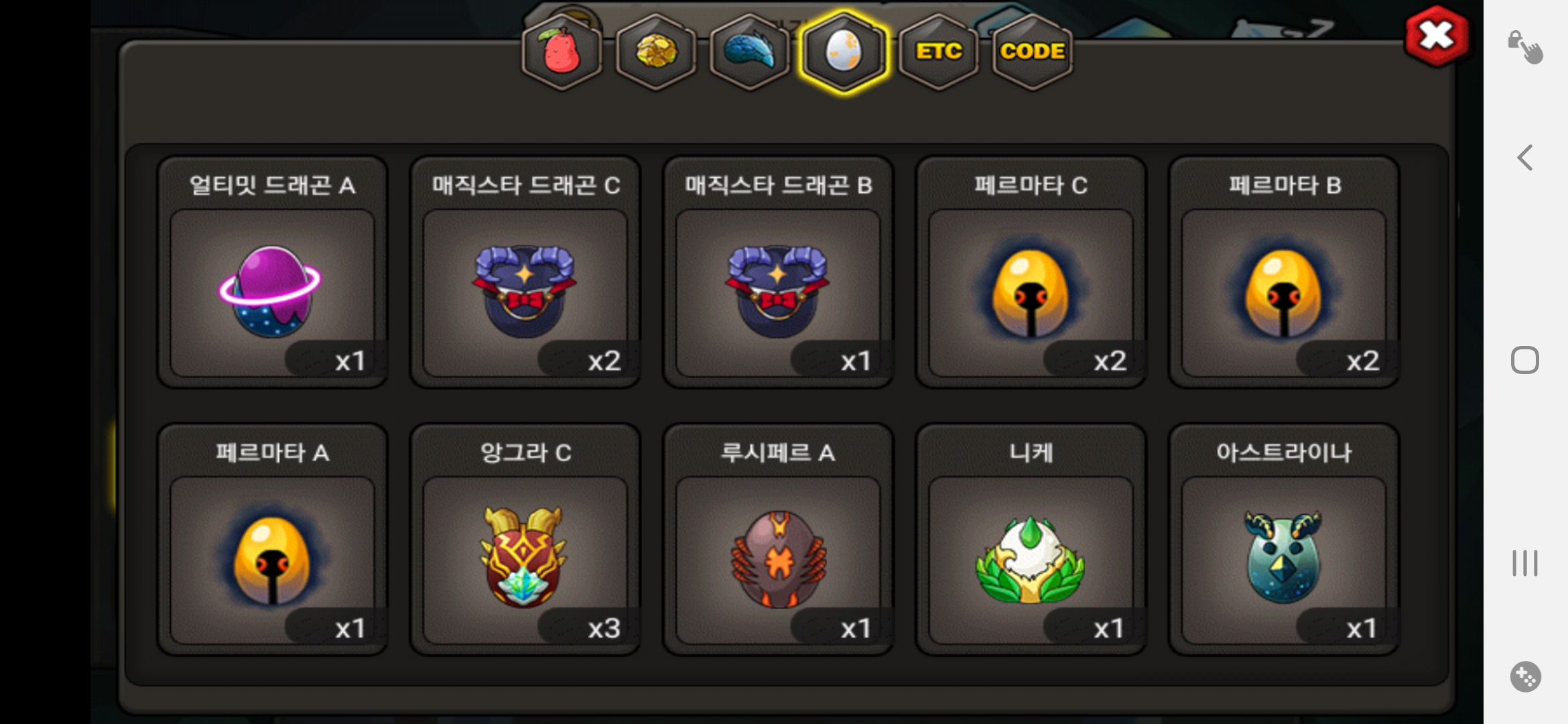Screen dimensions: 1568x724
Task: Pick the 매직스타 드래곤 C egg
Action: [525, 272]
